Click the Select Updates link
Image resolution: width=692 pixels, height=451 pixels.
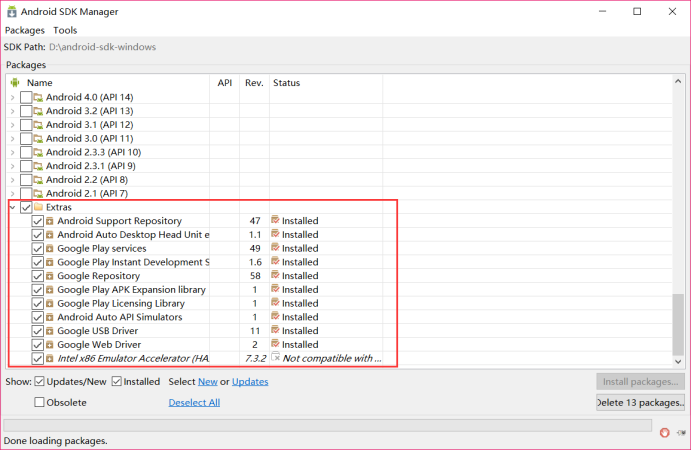250,382
